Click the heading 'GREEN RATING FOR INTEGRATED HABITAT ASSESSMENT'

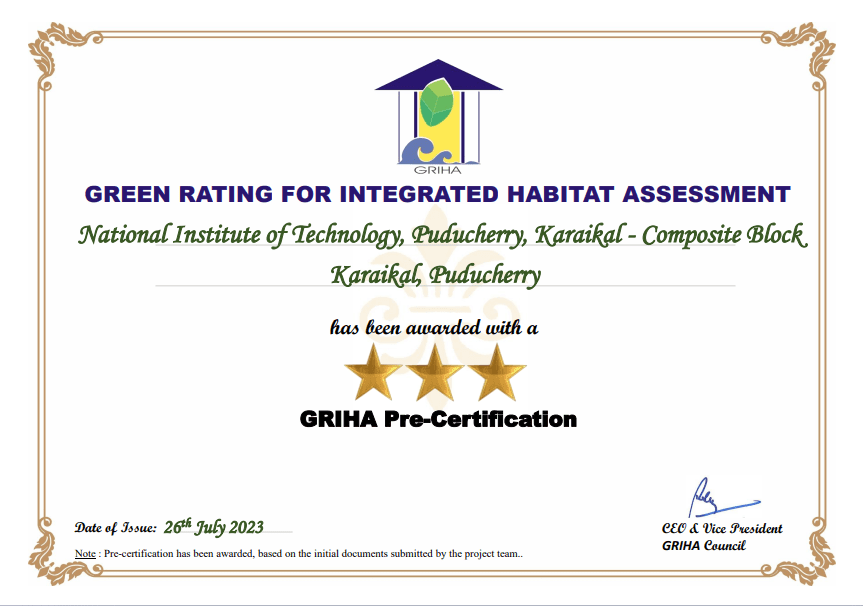click(x=438, y=194)
